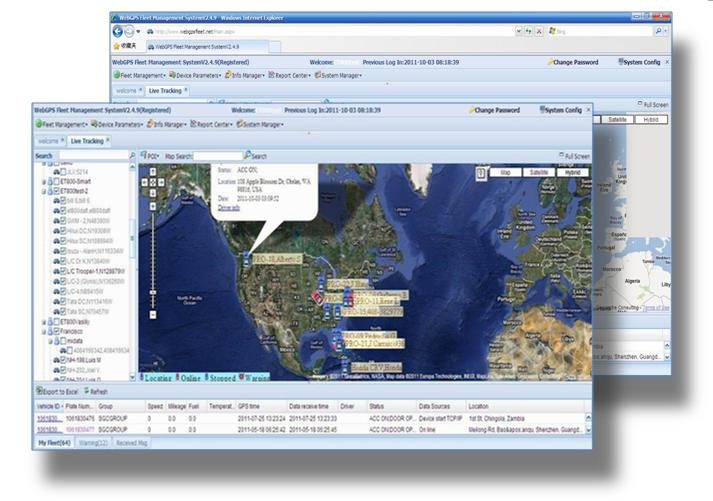The image size is (713, 501).
Task: Pan the map left with arrow control
Action: coord(145,182)
